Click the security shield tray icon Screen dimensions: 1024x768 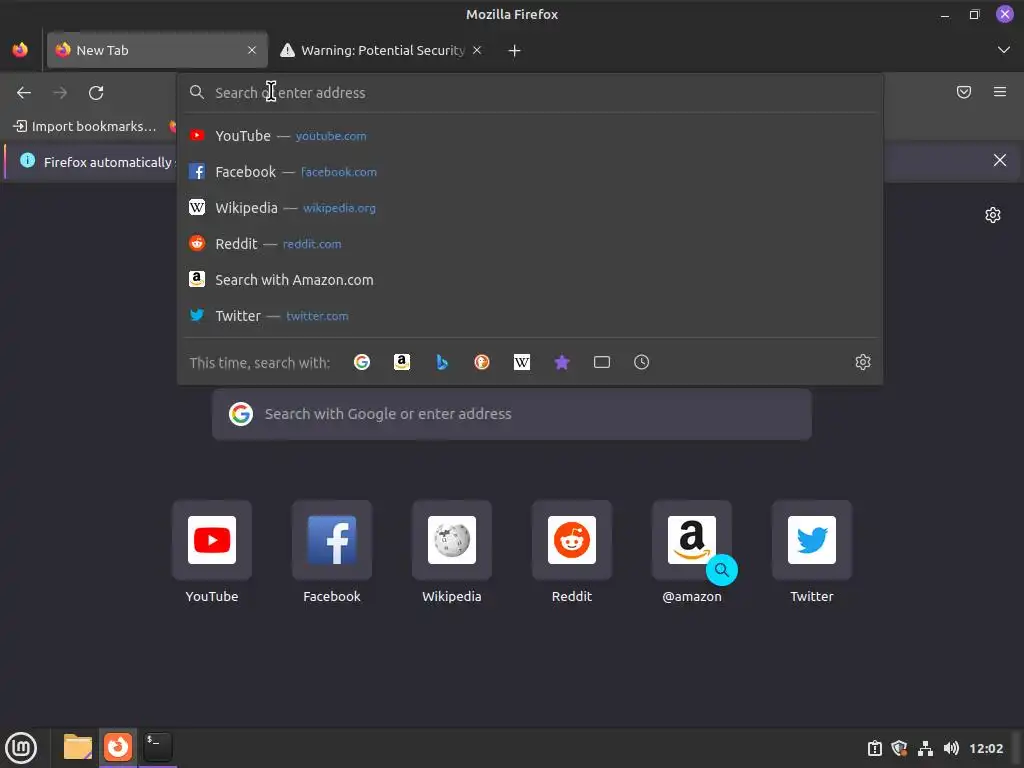pyautogui.click(x=899, y=748)
